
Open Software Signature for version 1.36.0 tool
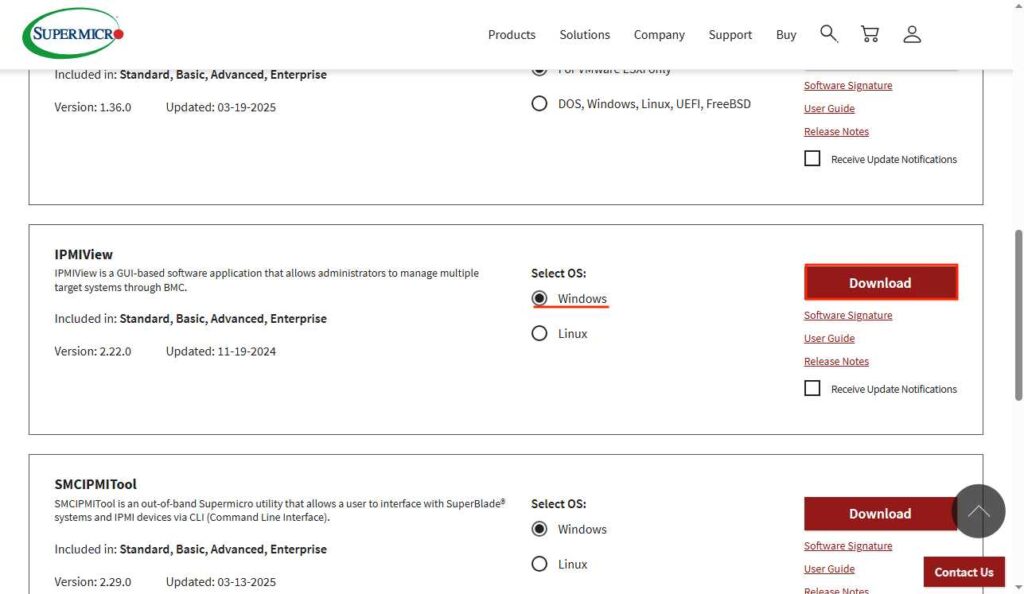tap(848, 86)
